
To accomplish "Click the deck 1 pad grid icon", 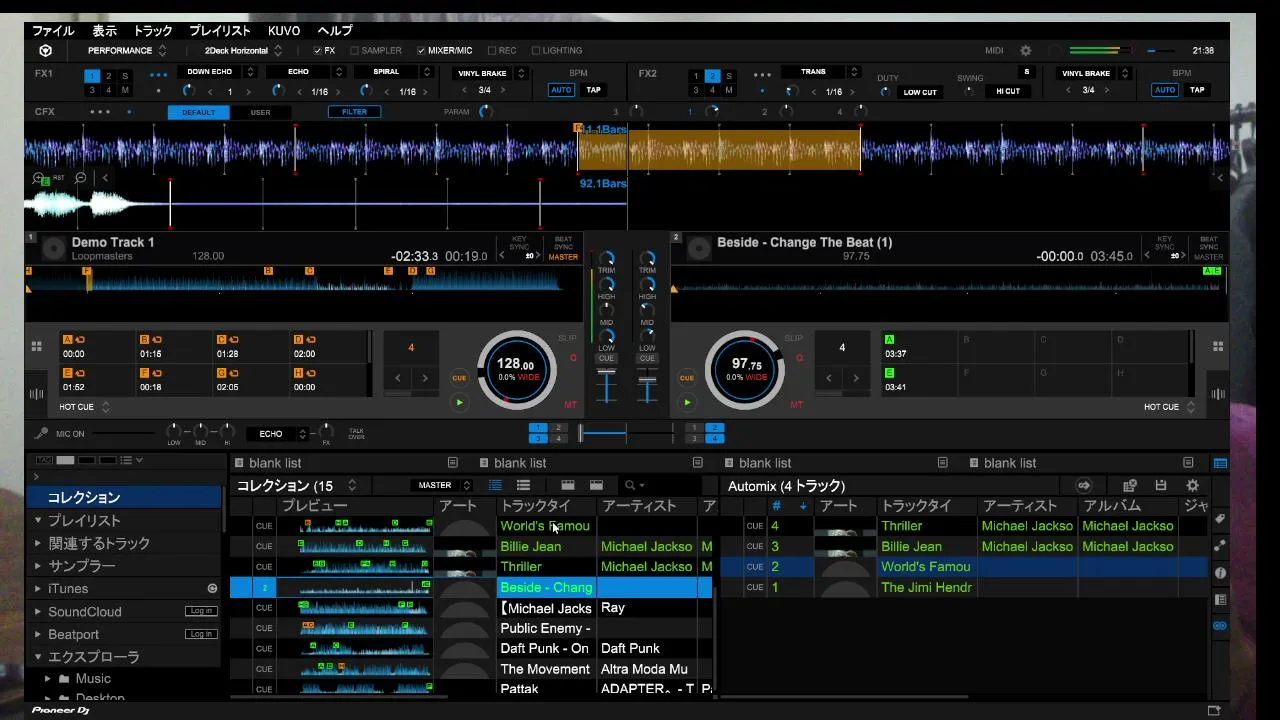I will (x=37, y=347).
